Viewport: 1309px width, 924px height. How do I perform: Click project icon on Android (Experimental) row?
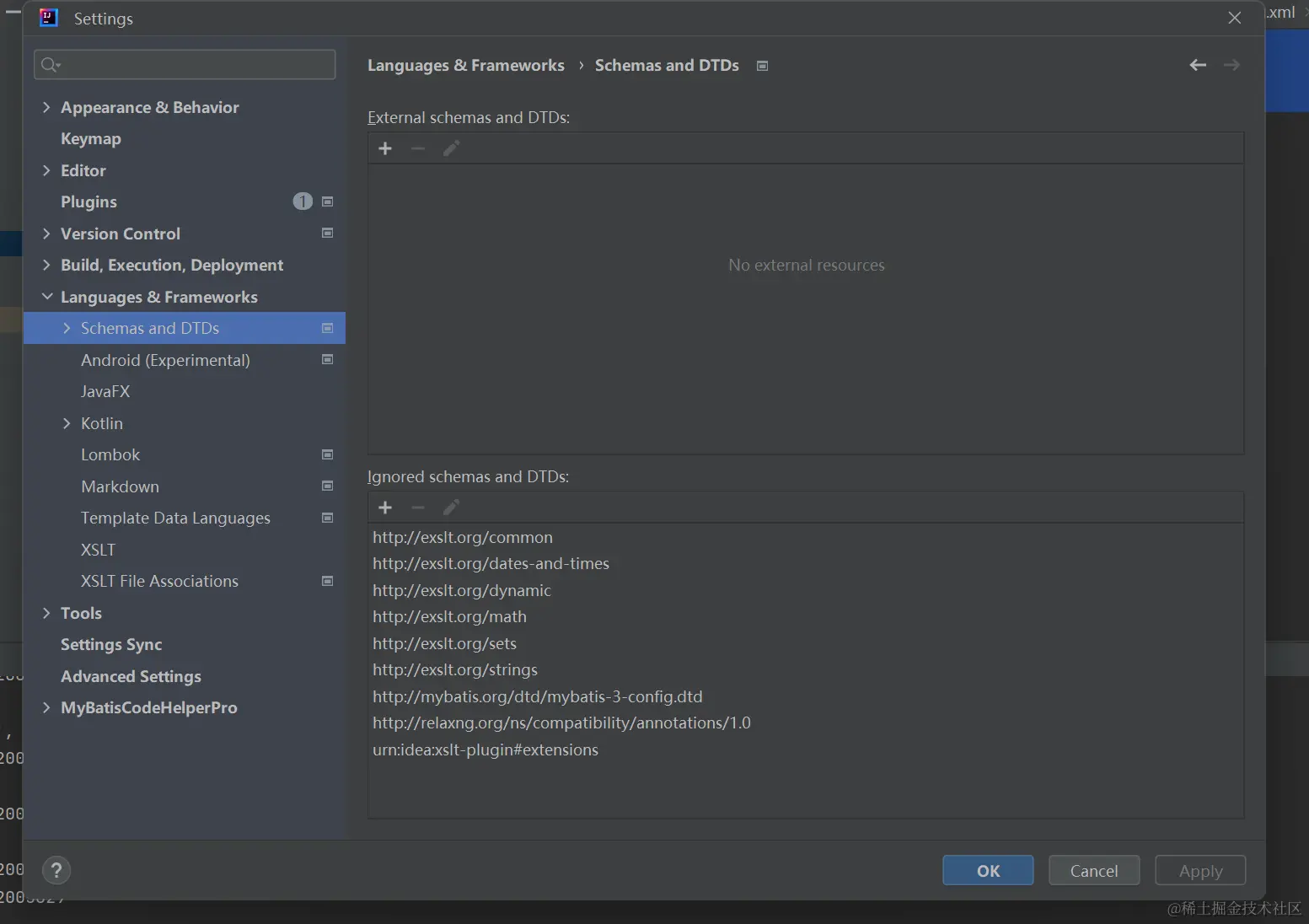pyautogui.click(x=328, y=359)
